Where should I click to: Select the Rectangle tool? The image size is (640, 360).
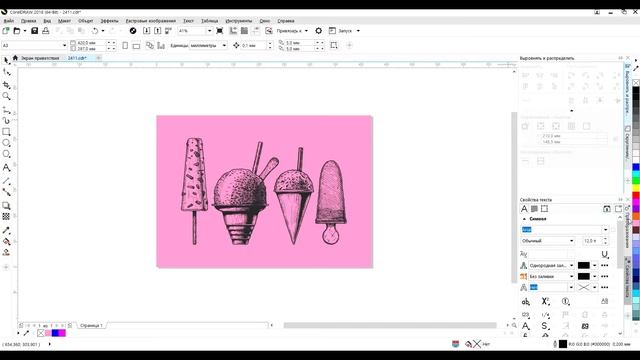6,132
